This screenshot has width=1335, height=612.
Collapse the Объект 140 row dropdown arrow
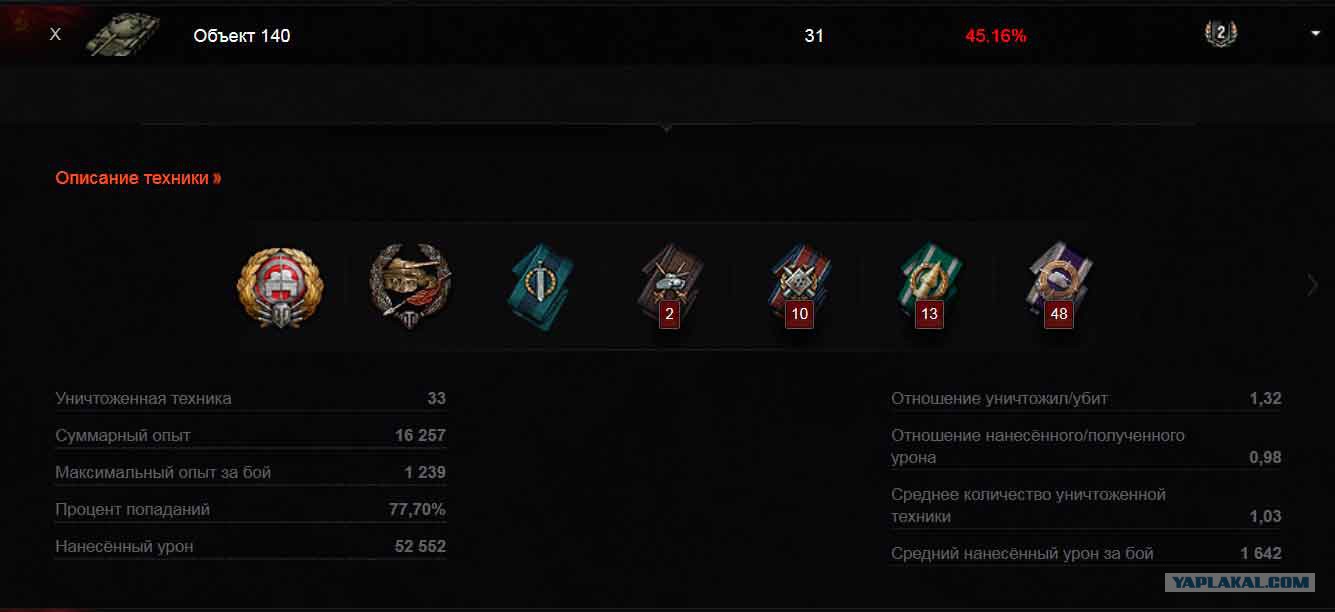point(1315,34)
